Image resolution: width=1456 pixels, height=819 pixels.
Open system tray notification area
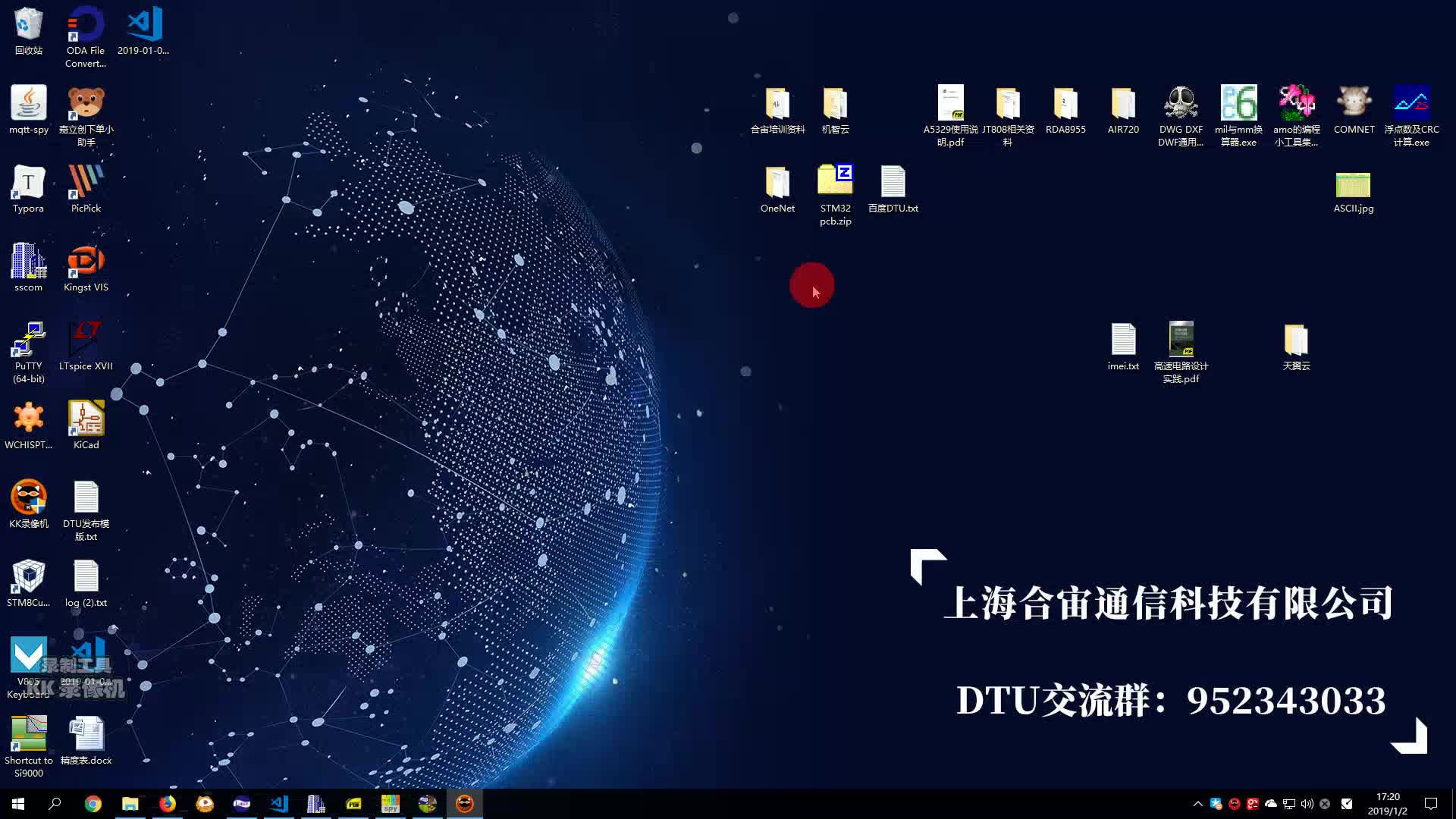click(x=1197, y=804)
